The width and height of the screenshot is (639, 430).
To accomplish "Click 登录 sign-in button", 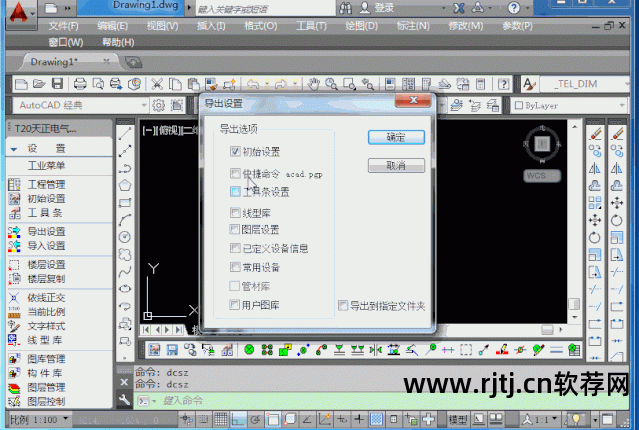I will pos(384,7).
